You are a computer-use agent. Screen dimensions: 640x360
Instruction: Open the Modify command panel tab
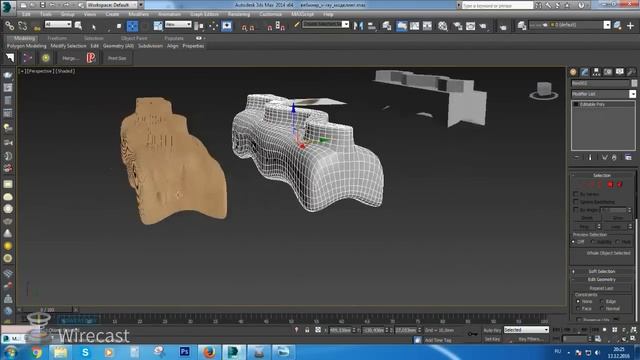(585, 72)
